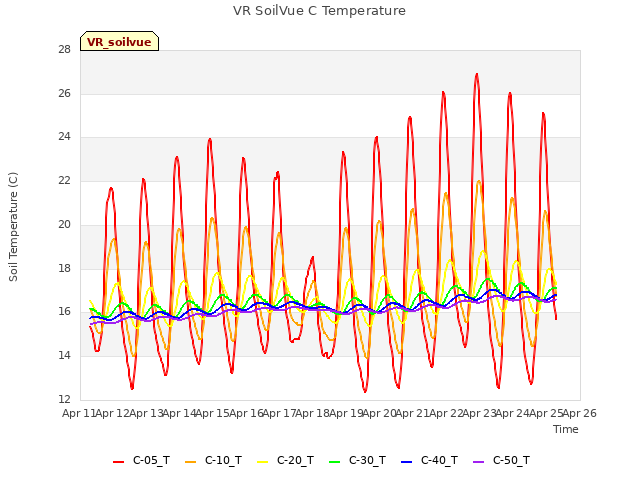The image size is (640, 480).
Task: Click the green C-30_T legend color marker
Action: tap(335, 462)
